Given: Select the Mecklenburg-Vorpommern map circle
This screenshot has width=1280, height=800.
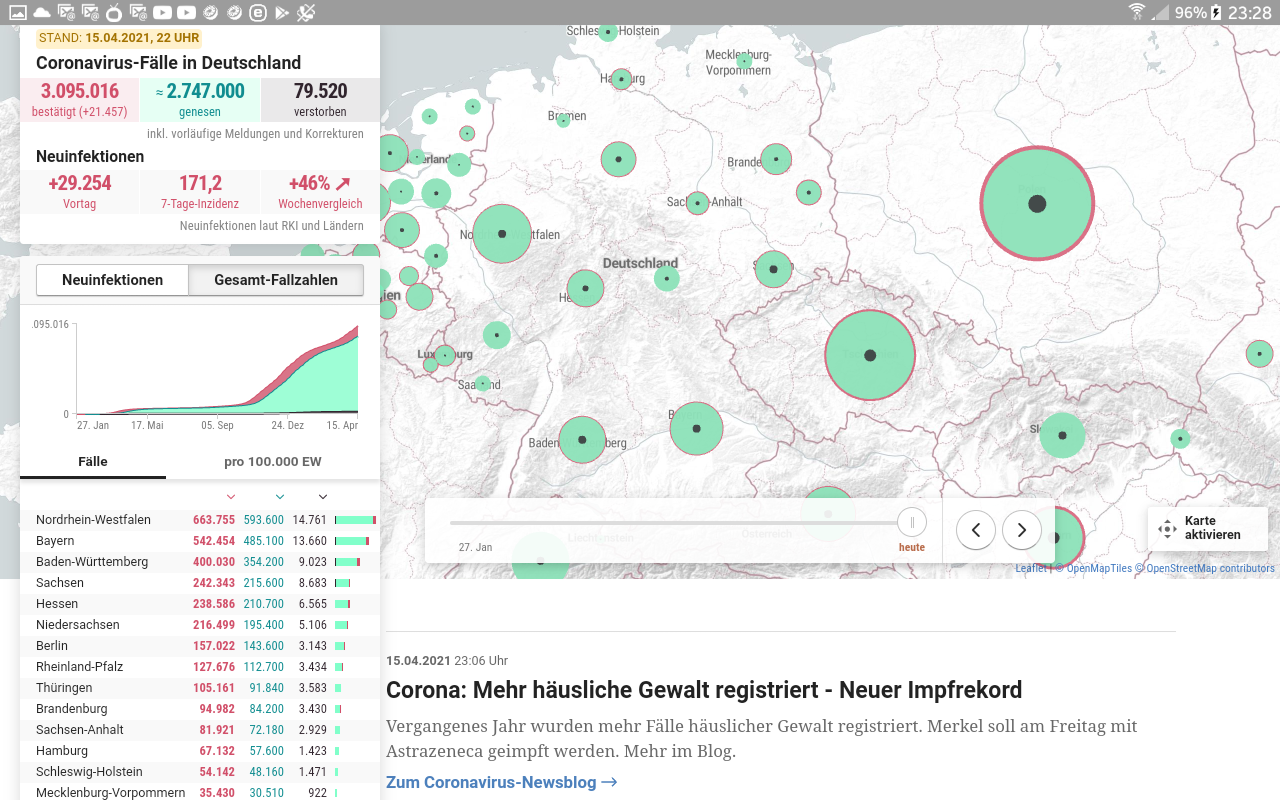Looking at the screenshot, I should (x=744, y=61).
